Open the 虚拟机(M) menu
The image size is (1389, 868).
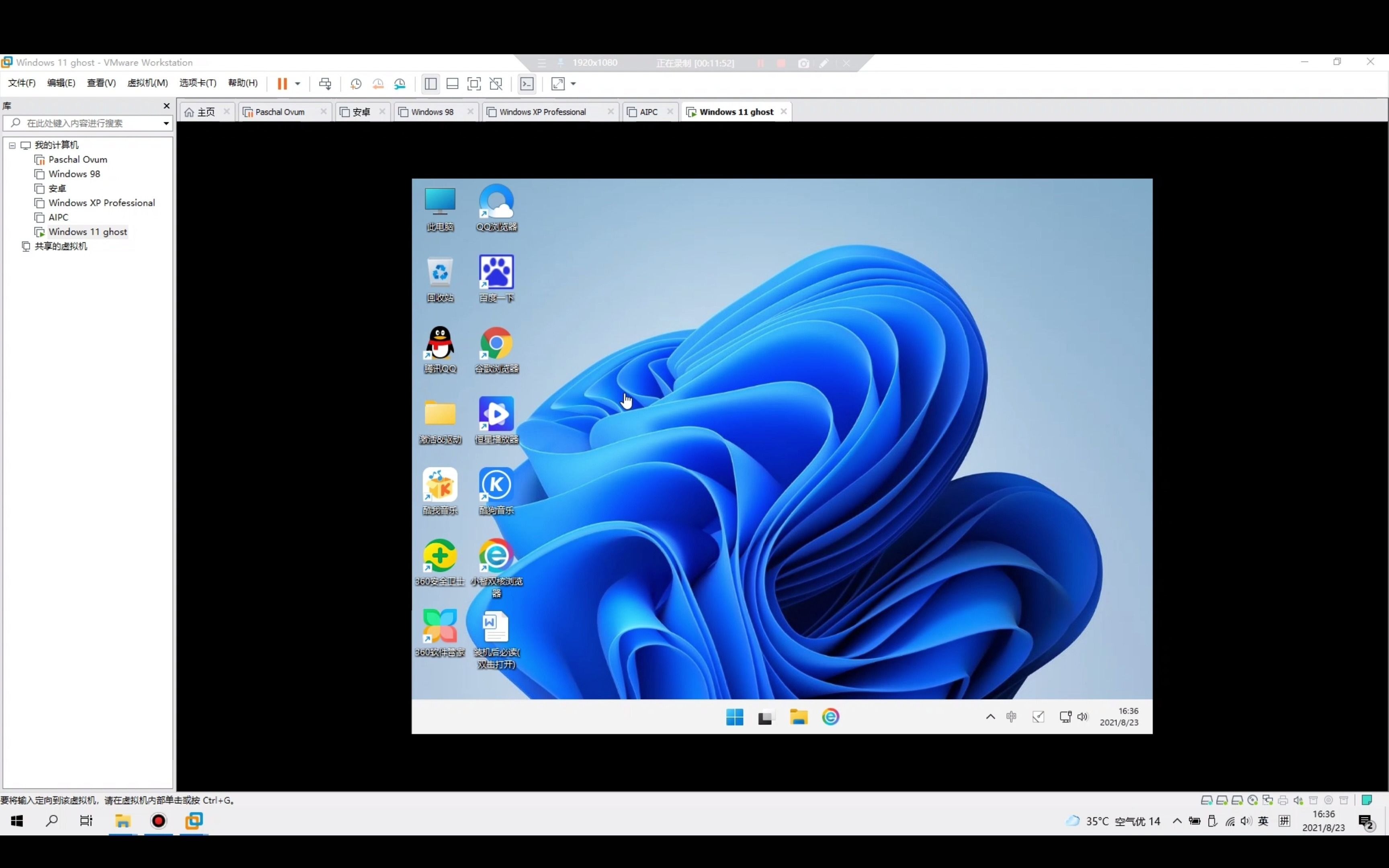(148, 83)
